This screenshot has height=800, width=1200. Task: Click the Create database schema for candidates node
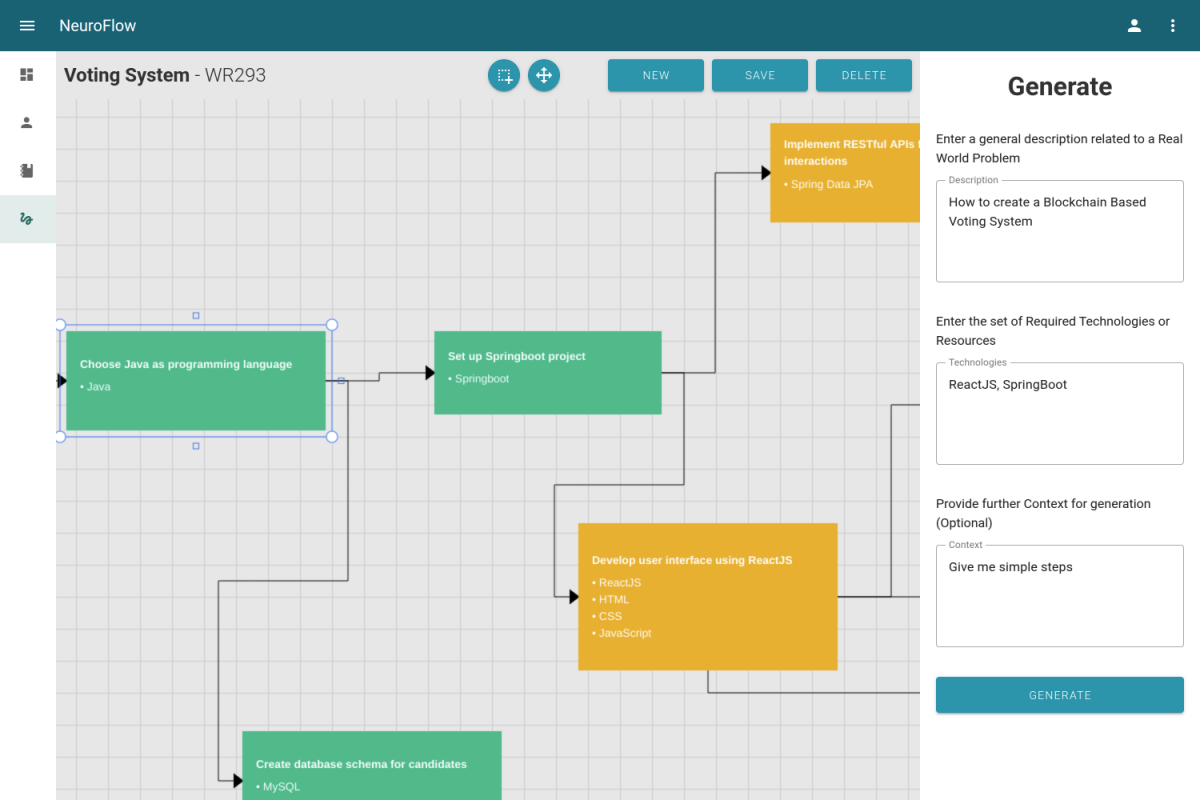371,766
